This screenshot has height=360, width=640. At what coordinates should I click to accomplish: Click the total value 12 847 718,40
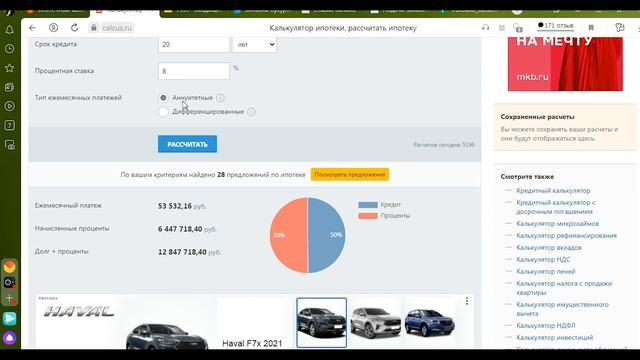point(182,252)
